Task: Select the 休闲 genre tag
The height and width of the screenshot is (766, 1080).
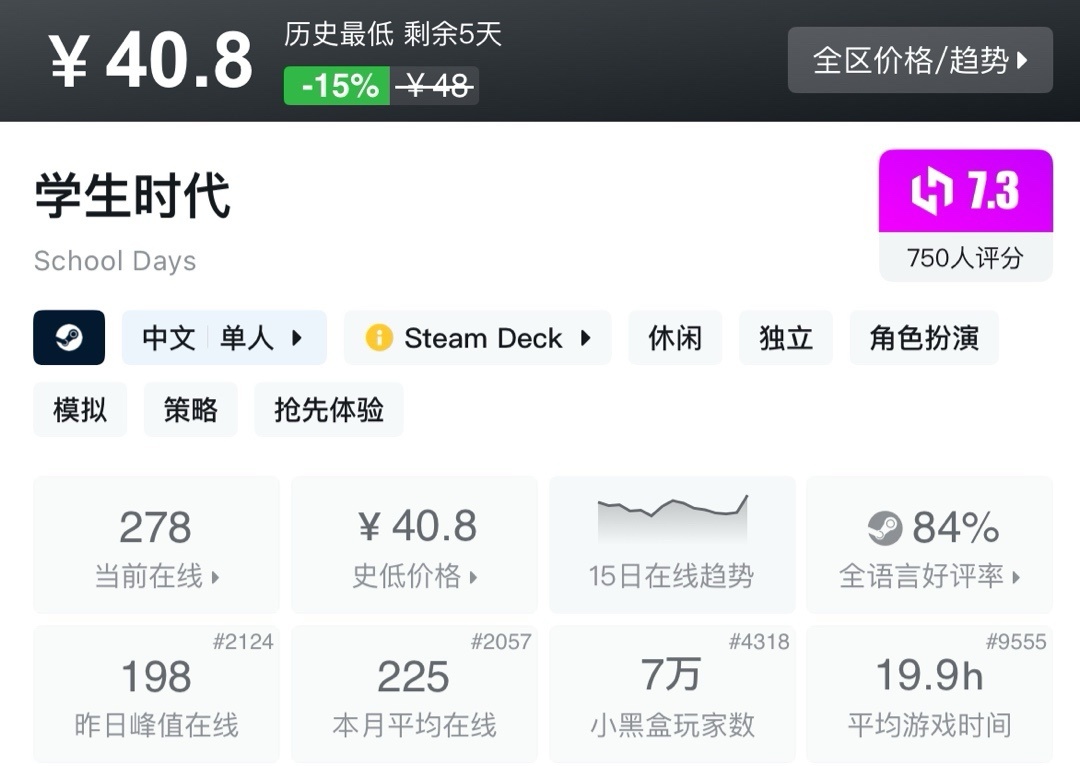Action: 675,338
